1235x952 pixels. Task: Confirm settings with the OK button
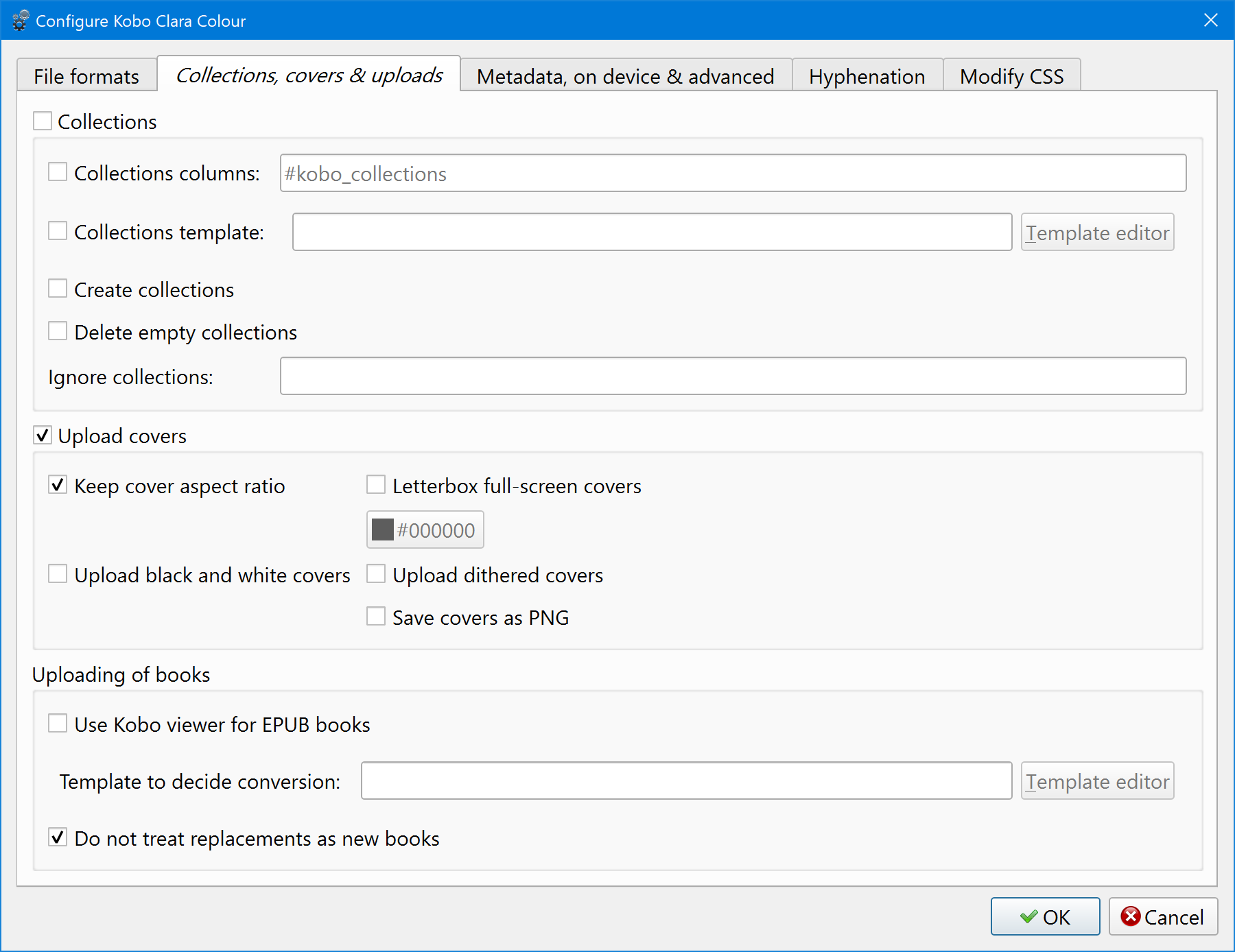(x=1044, y=916)
